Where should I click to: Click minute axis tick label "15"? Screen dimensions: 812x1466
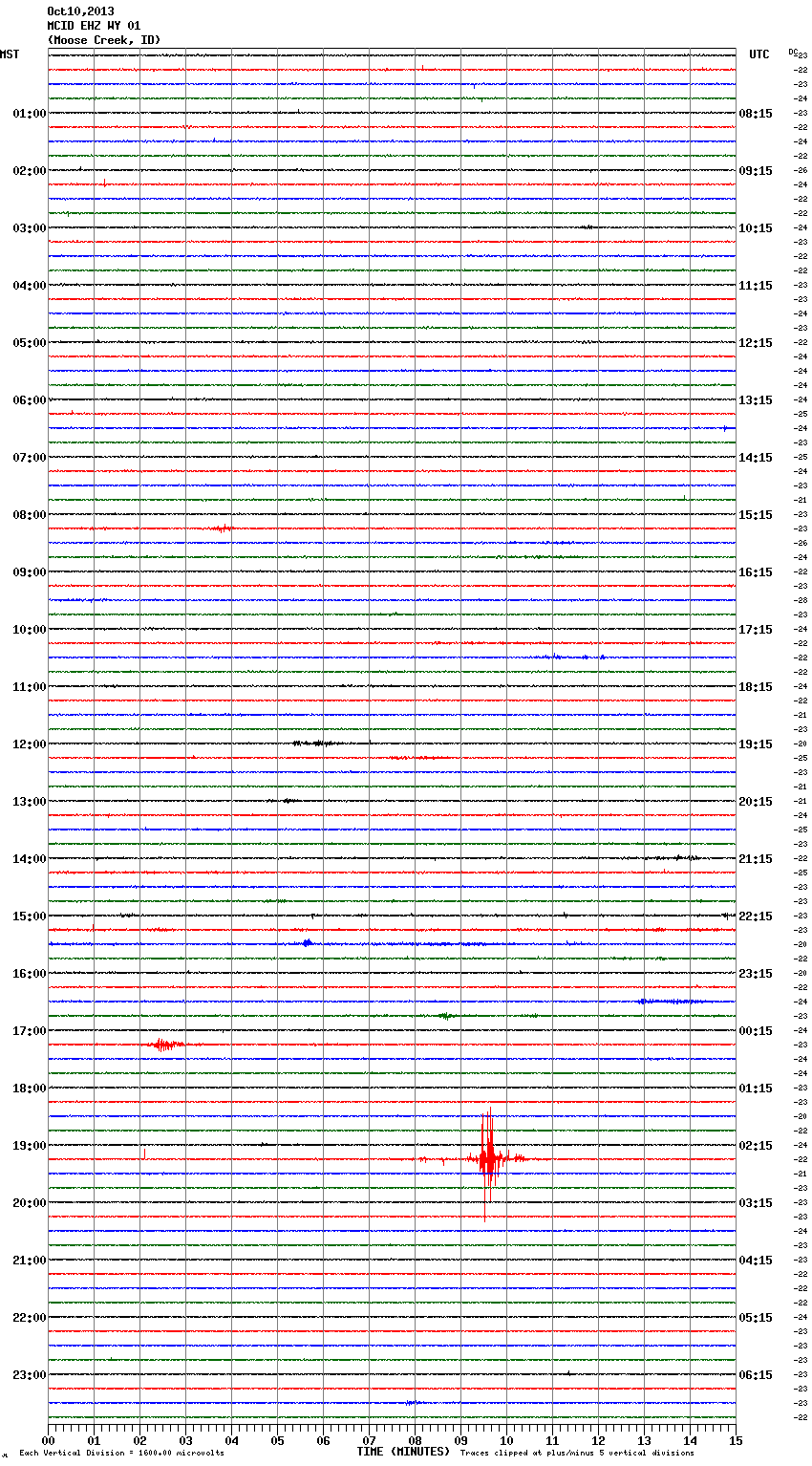(736, 1440)
